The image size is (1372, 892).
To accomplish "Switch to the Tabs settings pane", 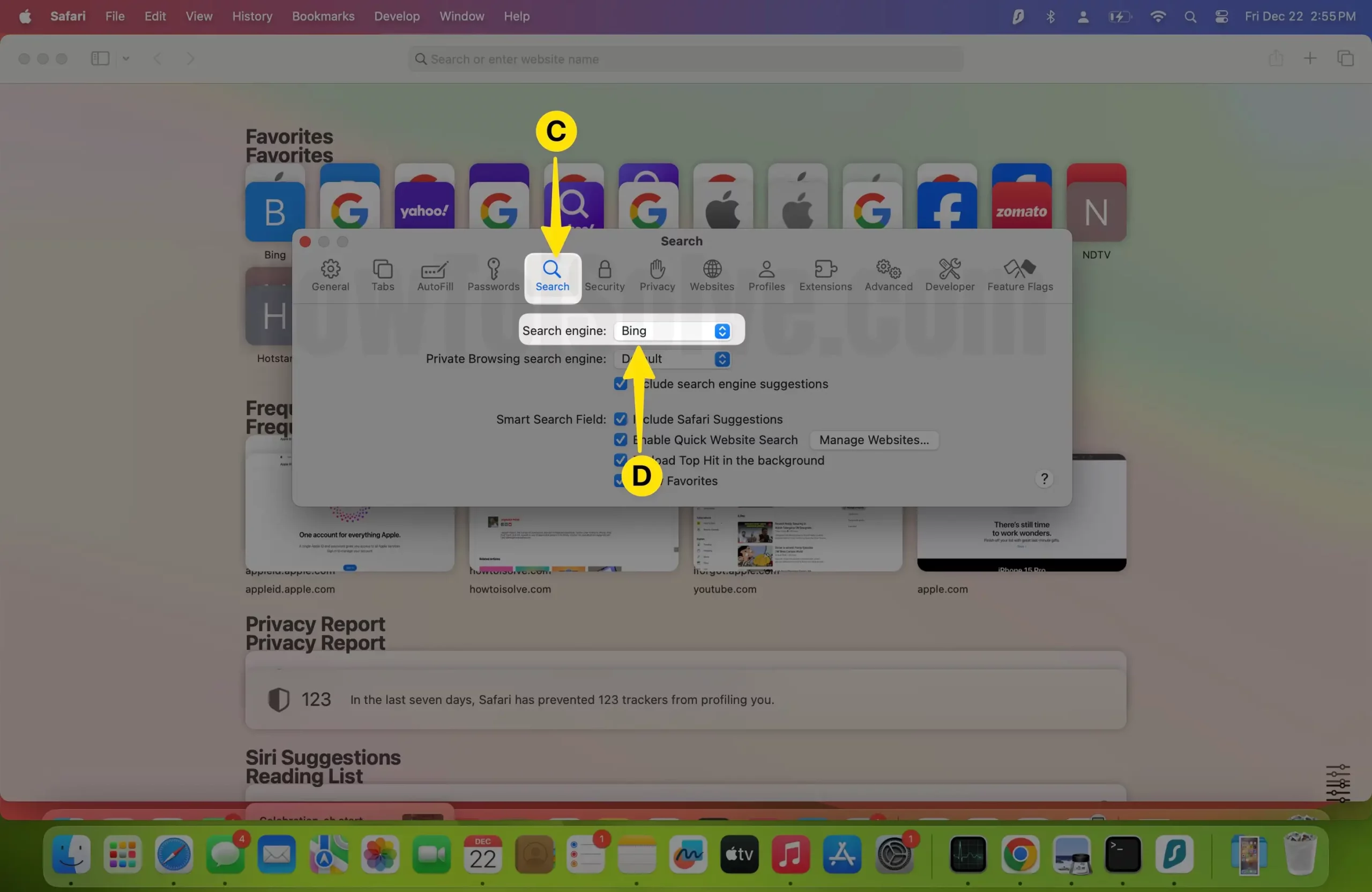I will click(383, 276).
